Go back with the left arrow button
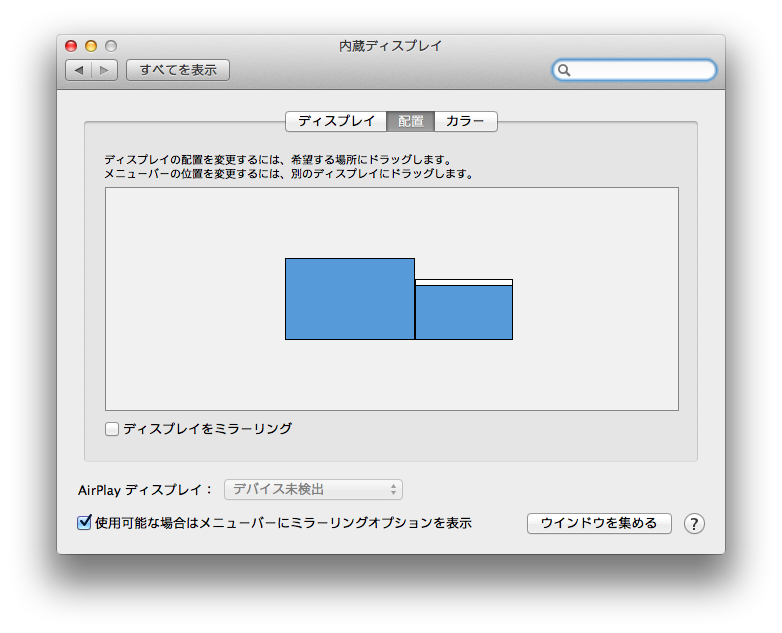 (79, 70)
